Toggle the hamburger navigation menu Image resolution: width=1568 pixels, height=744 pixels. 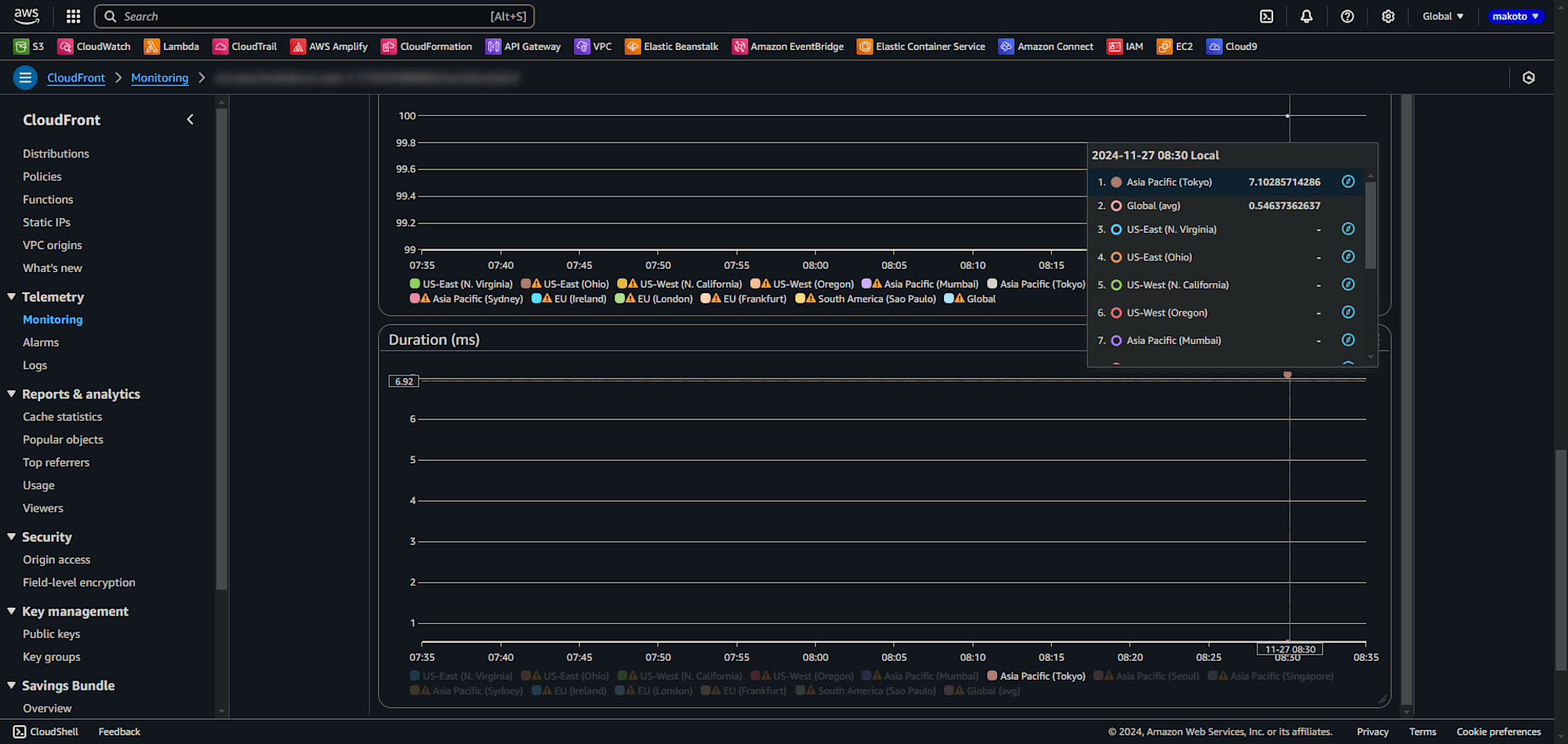[25, 78]
